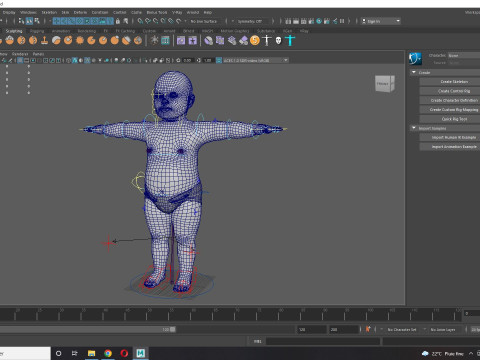Open the Arnold menu
Image resolution: width=480 pixels, height=360 pixels.
tap(193, 12)
